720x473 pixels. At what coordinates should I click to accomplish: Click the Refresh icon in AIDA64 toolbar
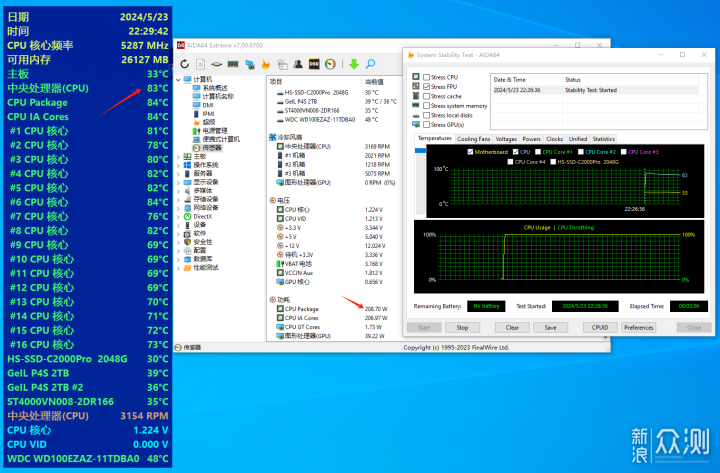click(185, 64)
